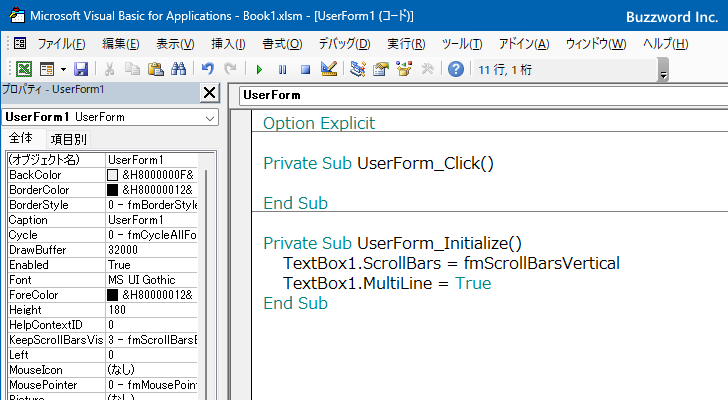The image size is (728, 400).
Task: Click the Copy icon
Action: (x=132, y=69)
